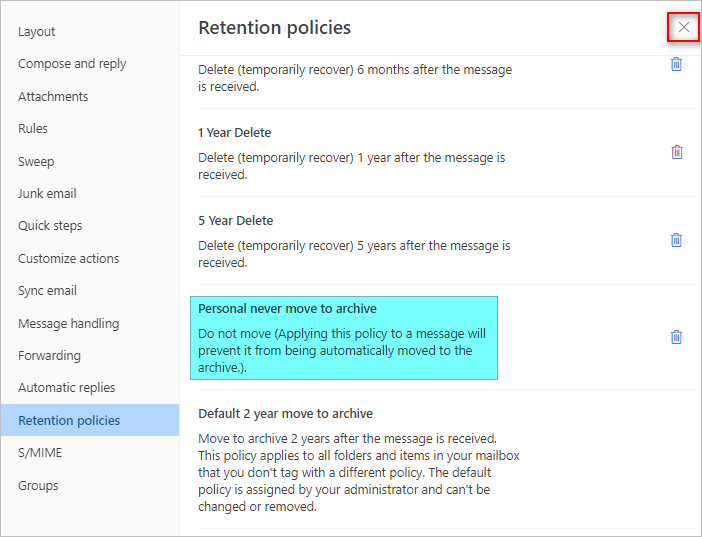Click trash icon for 5 Year Delete
This screenshot has height=537, width=702.
click(676, 240)
